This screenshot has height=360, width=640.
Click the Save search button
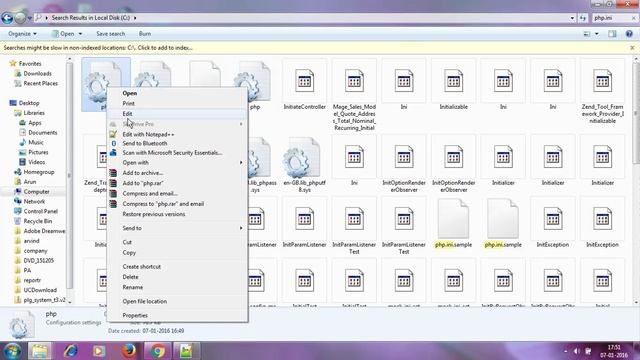pos(111,34)
